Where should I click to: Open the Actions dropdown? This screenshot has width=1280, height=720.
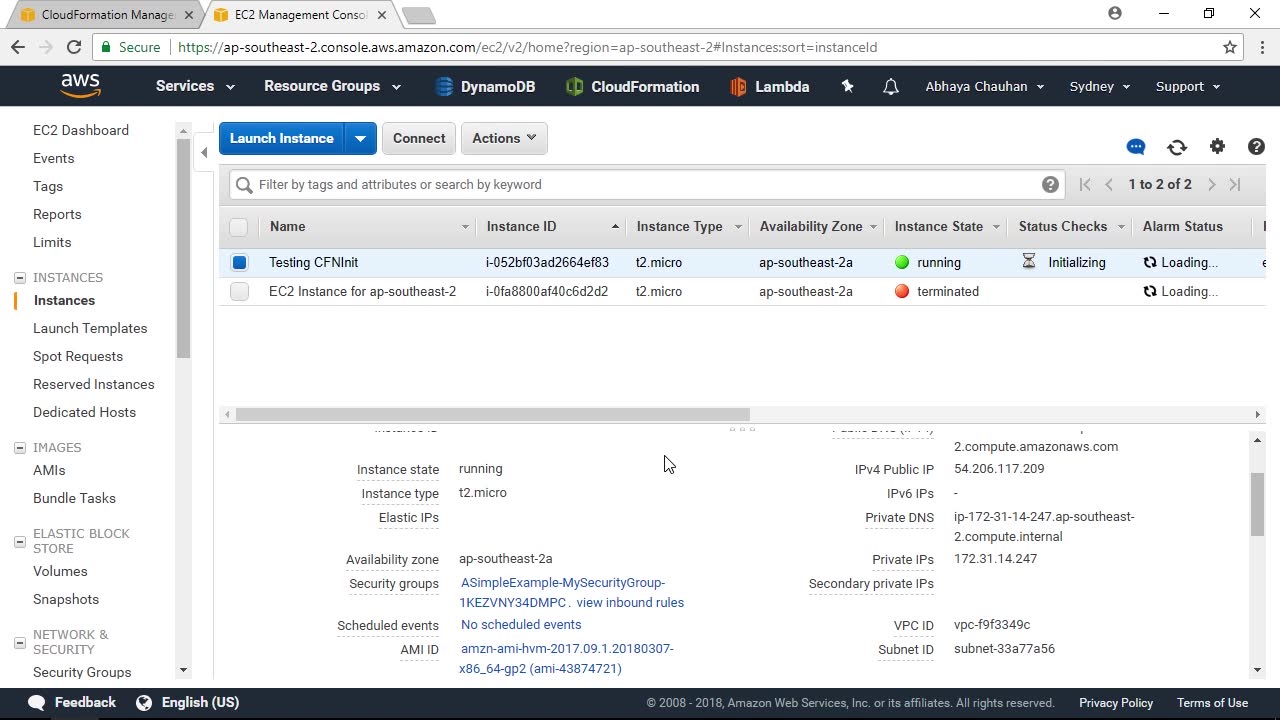(505, 138)
